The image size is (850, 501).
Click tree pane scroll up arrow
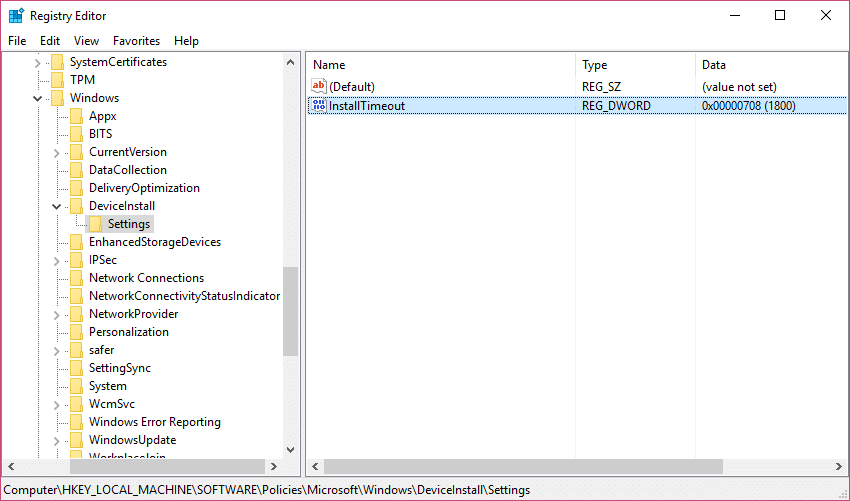click(x=291, y=62)
